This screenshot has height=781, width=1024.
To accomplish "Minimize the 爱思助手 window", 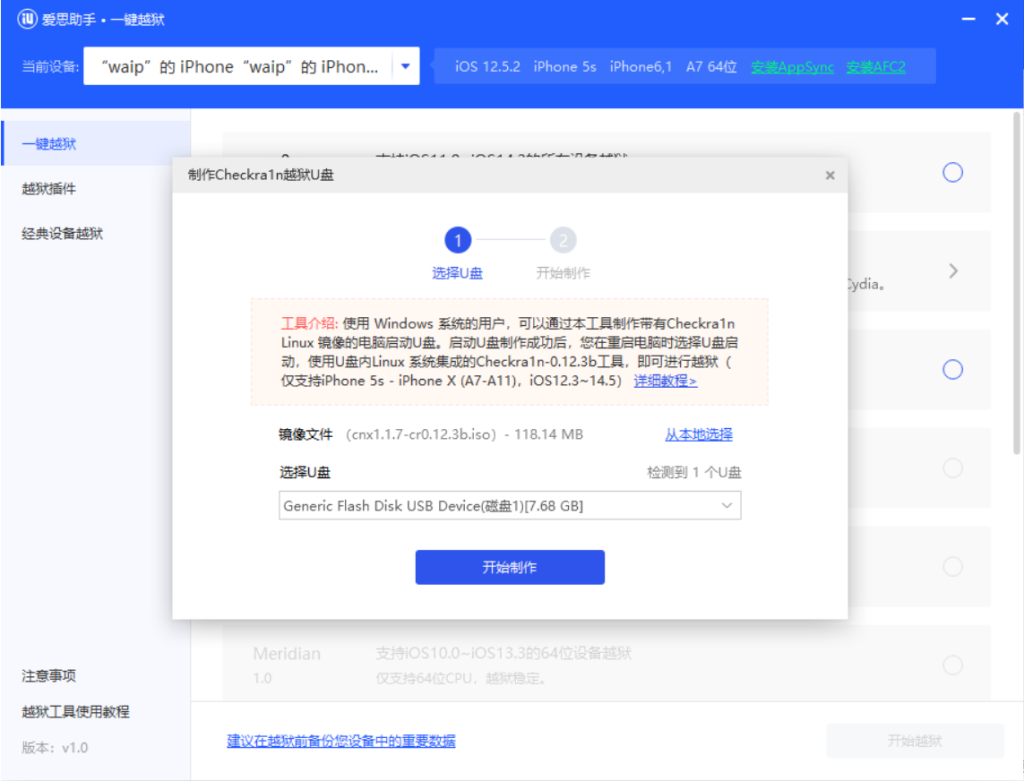I will pyautogui.click(x=966, y=19).
